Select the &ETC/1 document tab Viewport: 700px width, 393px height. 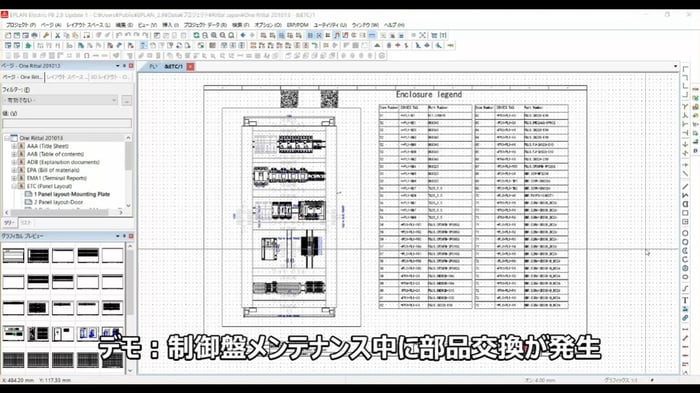tap(173, 67)
